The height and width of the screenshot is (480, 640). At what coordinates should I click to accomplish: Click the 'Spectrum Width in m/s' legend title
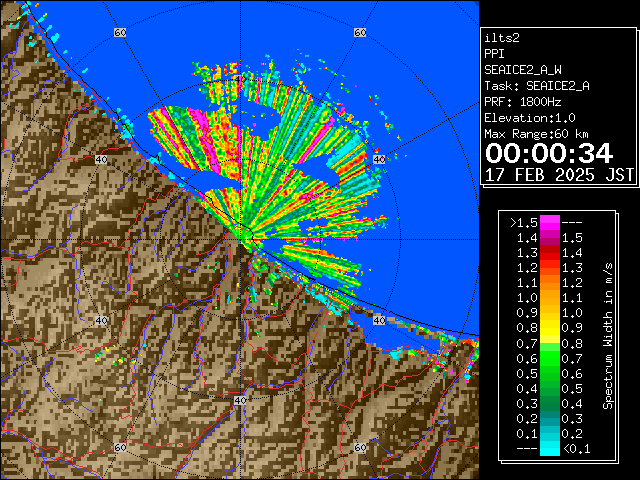608,336
